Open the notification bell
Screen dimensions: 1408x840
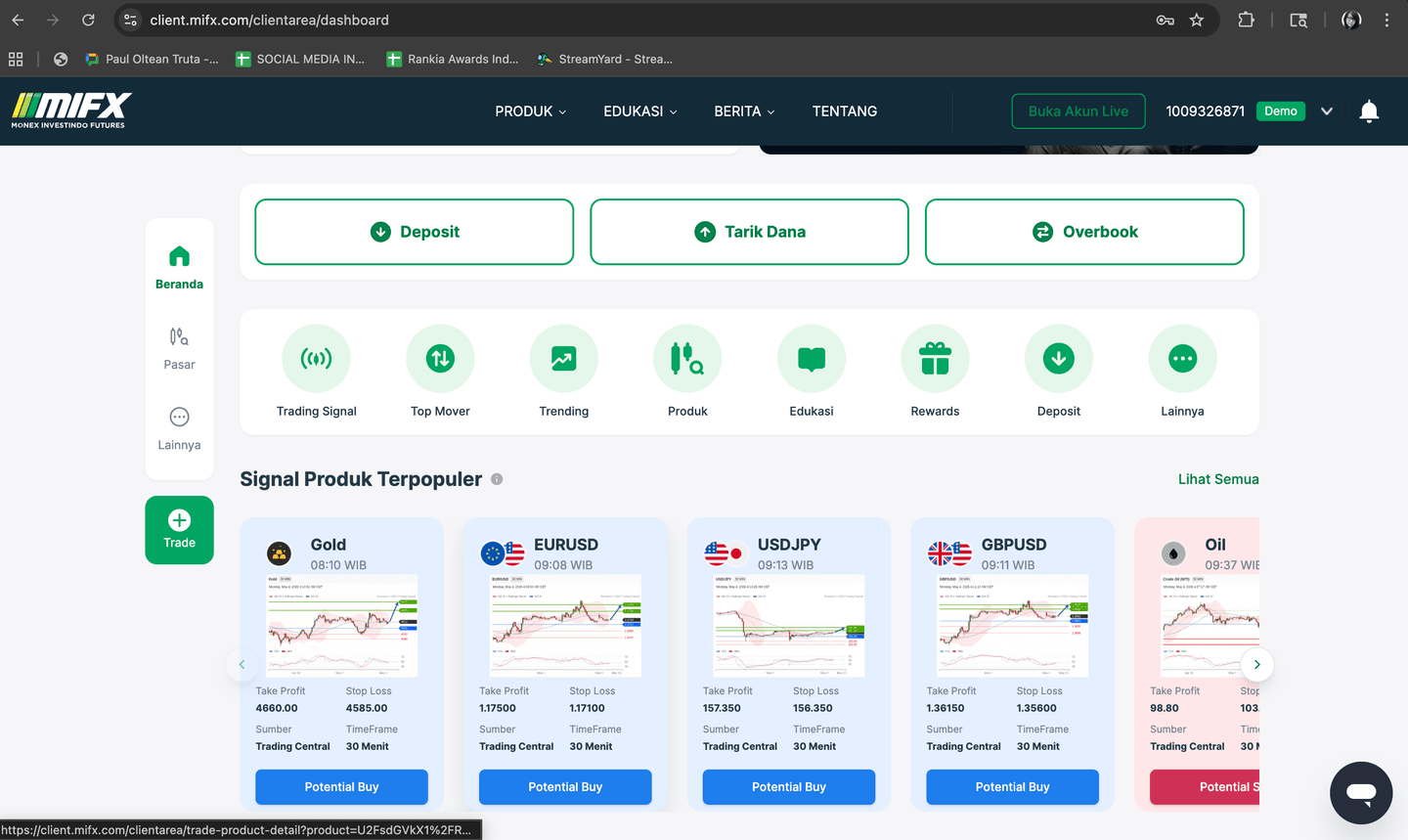[x=1369, y=111]
